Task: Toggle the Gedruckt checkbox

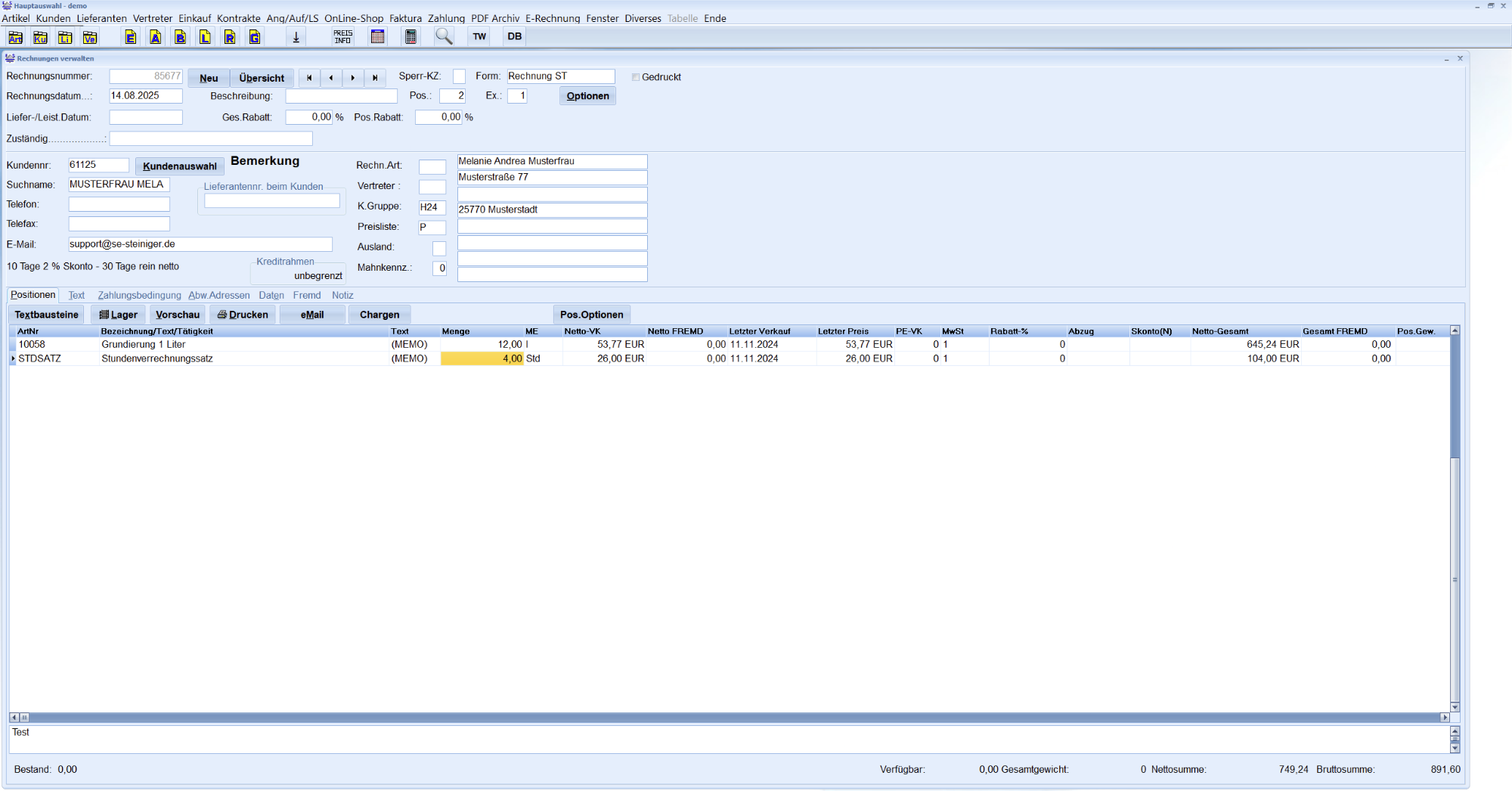Action: coord(636,77)
